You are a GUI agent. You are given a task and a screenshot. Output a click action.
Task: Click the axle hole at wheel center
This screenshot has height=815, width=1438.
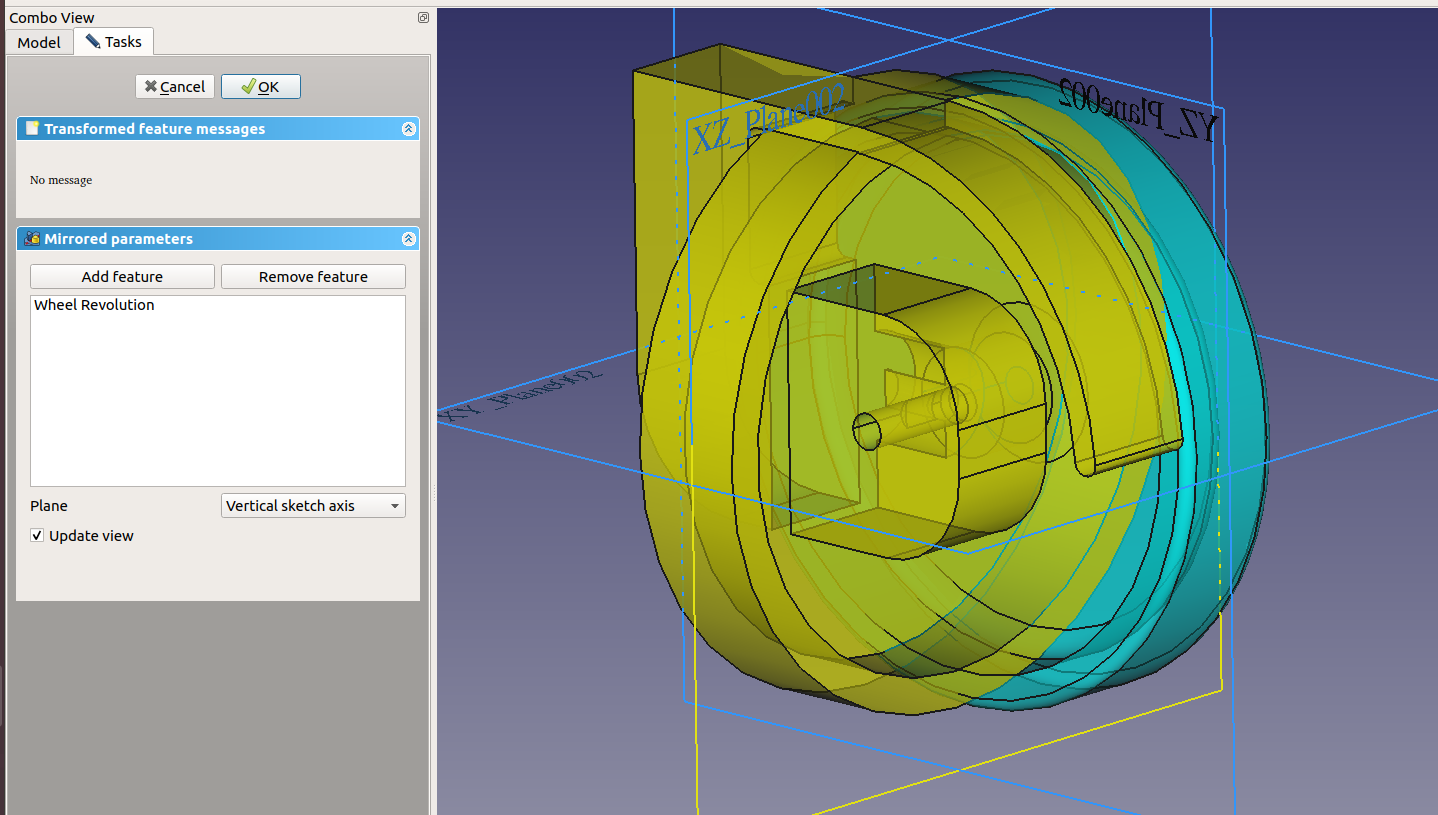point(867,431)
